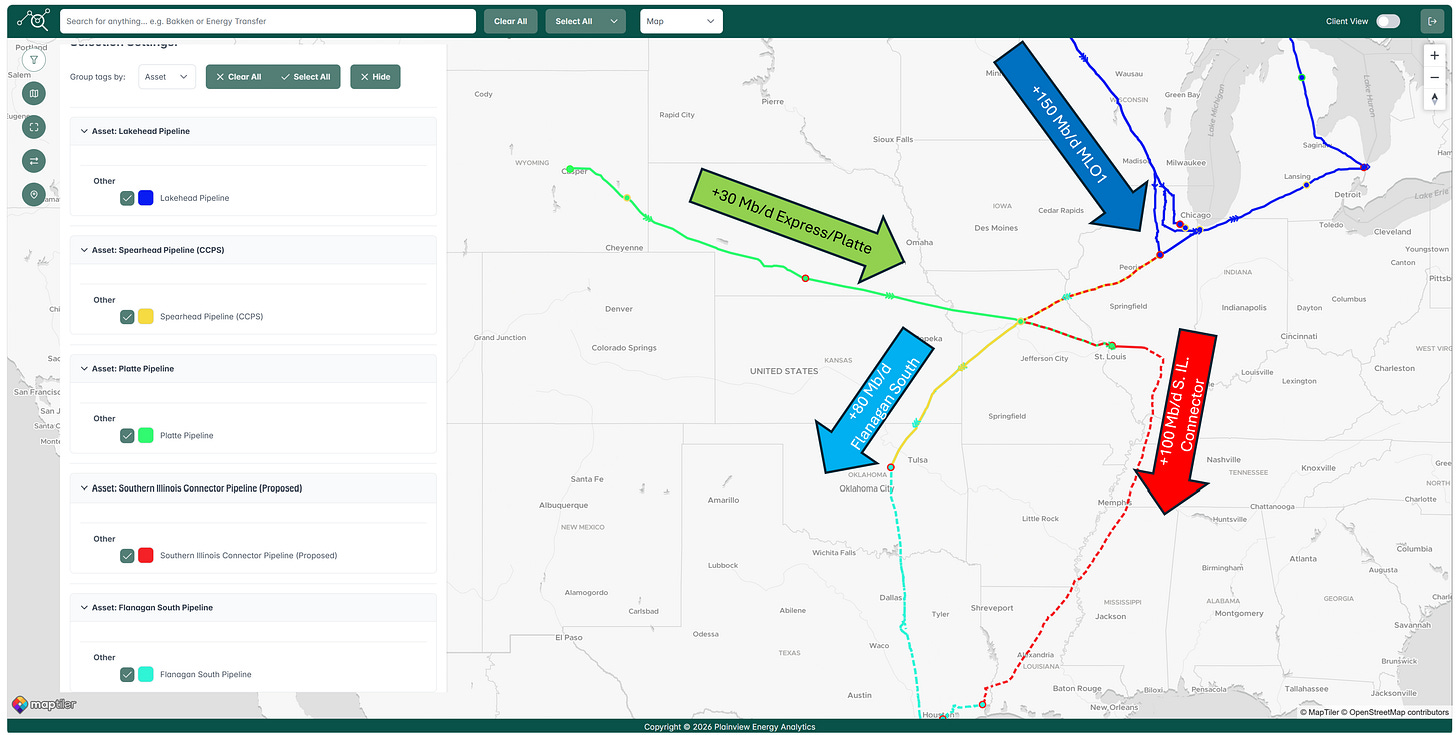
Task: Open the Group tags by Asset dropdown
Action: (167, 77)
